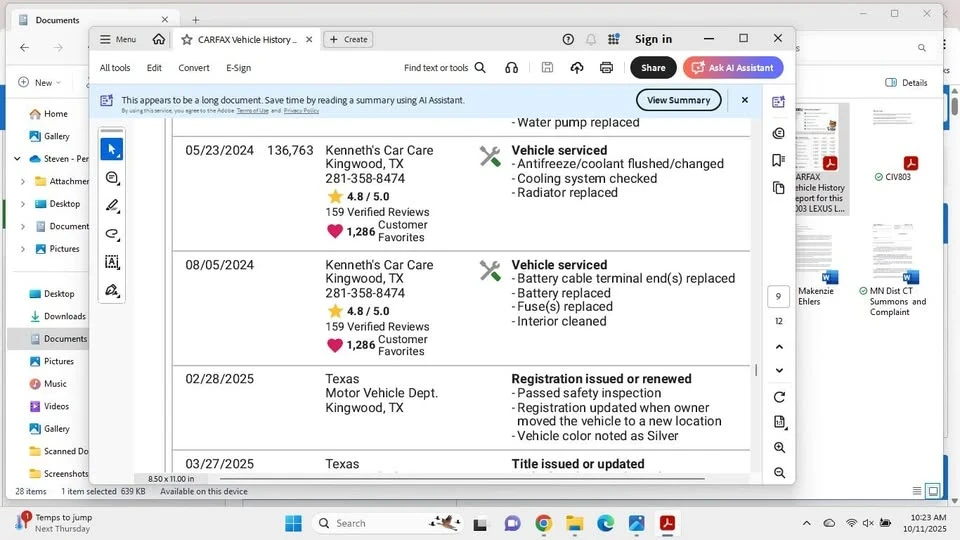Select MN Dist CT Summons and Complaint file
Screen dimensions: 960x540
click(x=893, y=269)
